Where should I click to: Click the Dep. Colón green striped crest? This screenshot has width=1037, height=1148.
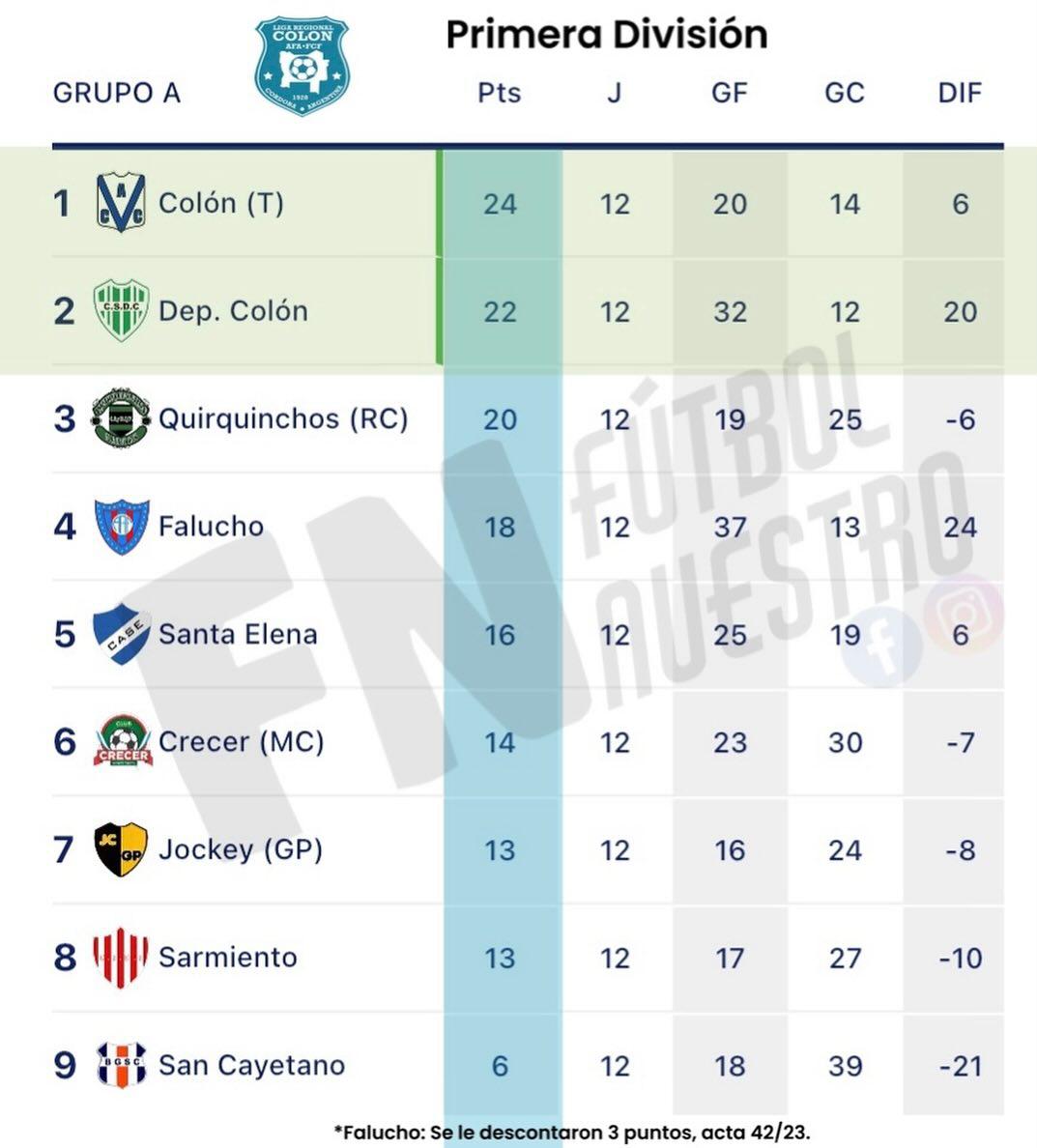click(121, 310)
